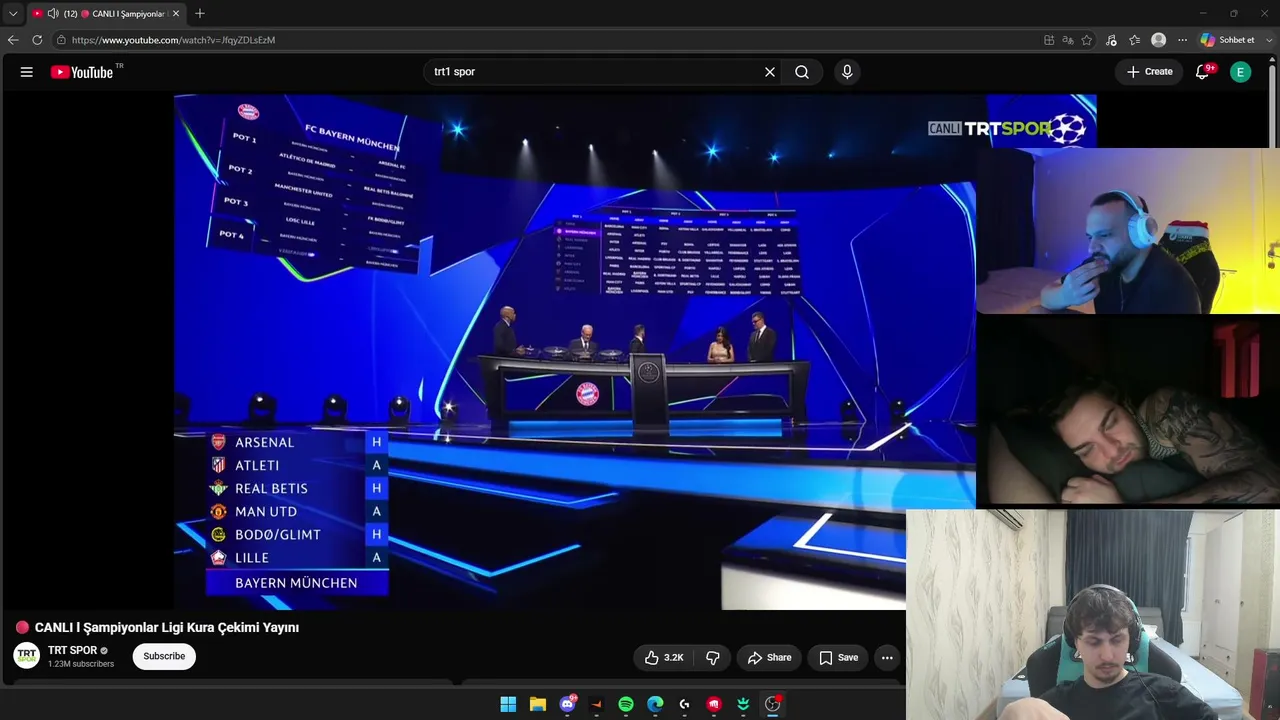Reload the current page
This screenshot has width=1280, height=720.
click(37, 40)
